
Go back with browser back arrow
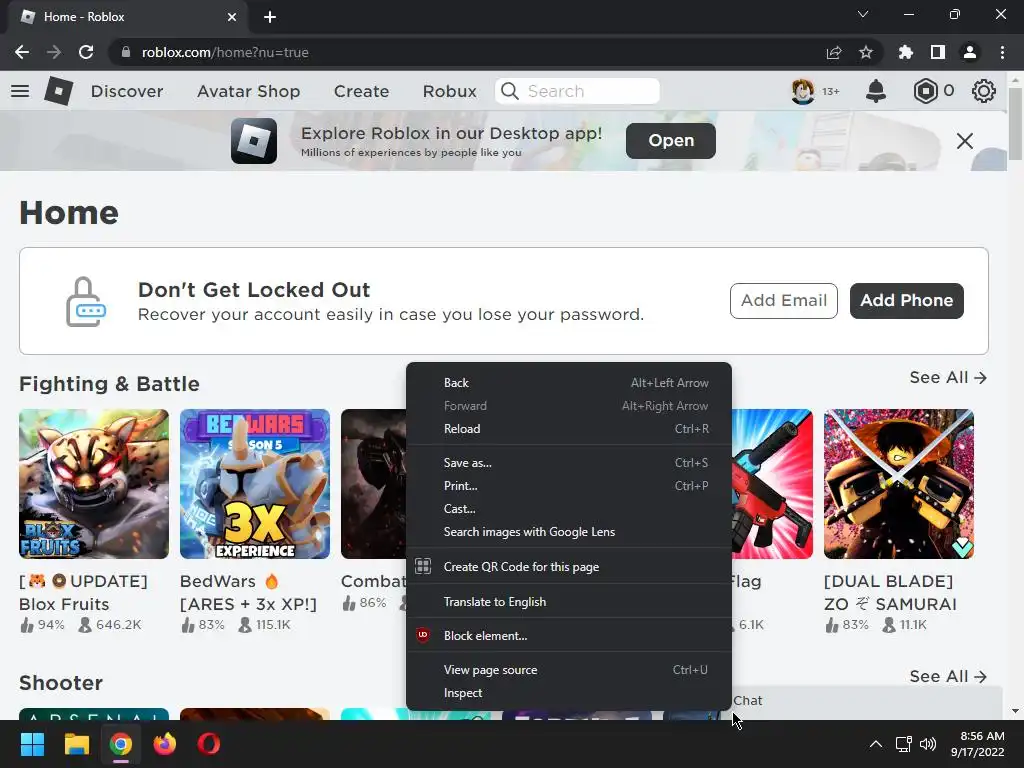22,52
